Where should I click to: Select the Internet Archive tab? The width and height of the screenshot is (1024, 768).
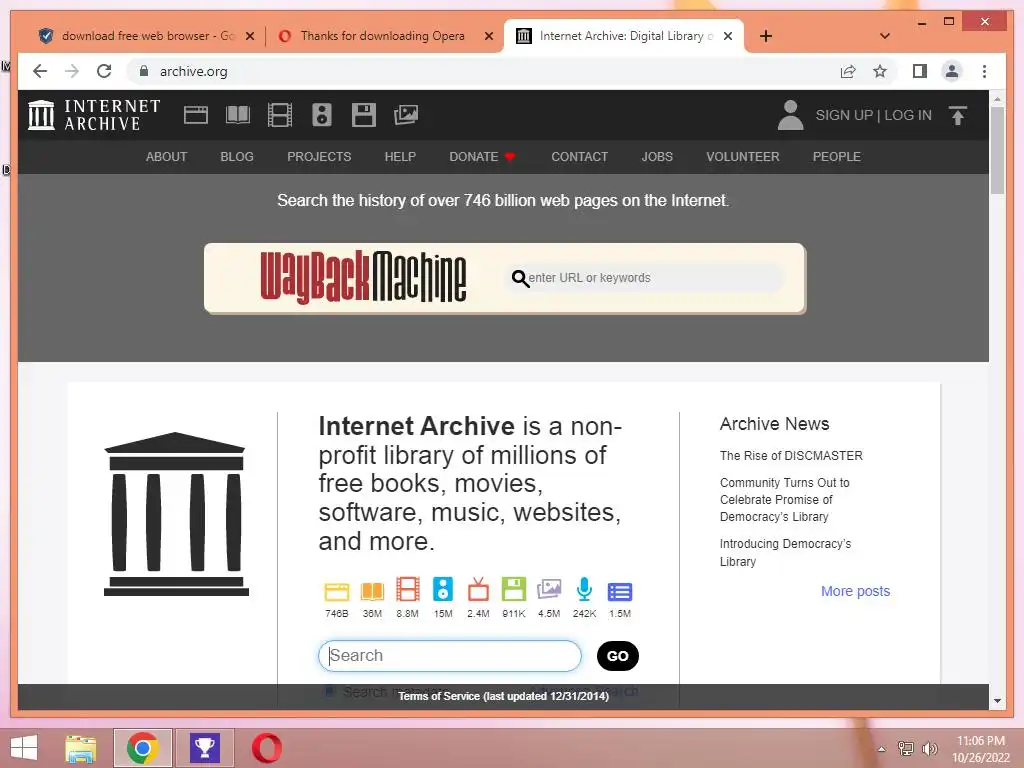pyautogui.click(x=623, y=36)
